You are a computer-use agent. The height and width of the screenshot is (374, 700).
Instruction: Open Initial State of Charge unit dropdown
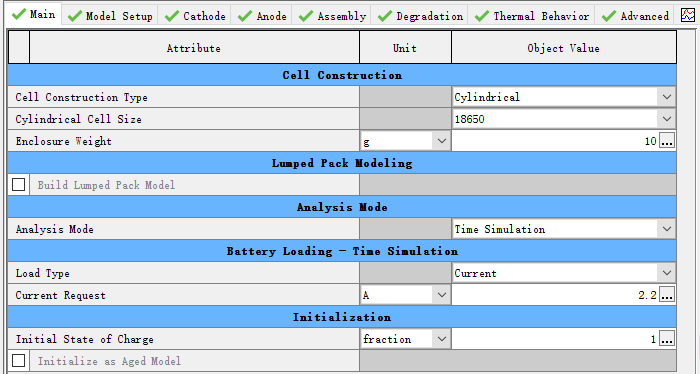(405, 339)
